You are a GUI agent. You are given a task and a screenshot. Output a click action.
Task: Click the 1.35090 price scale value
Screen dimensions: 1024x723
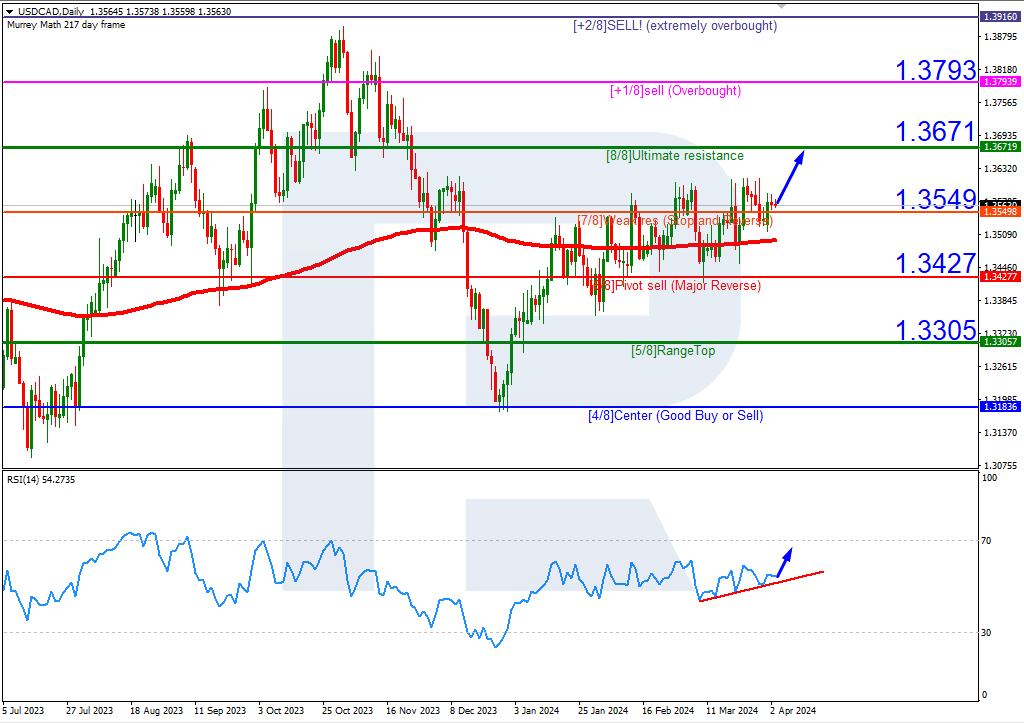tap(1000, 234)
